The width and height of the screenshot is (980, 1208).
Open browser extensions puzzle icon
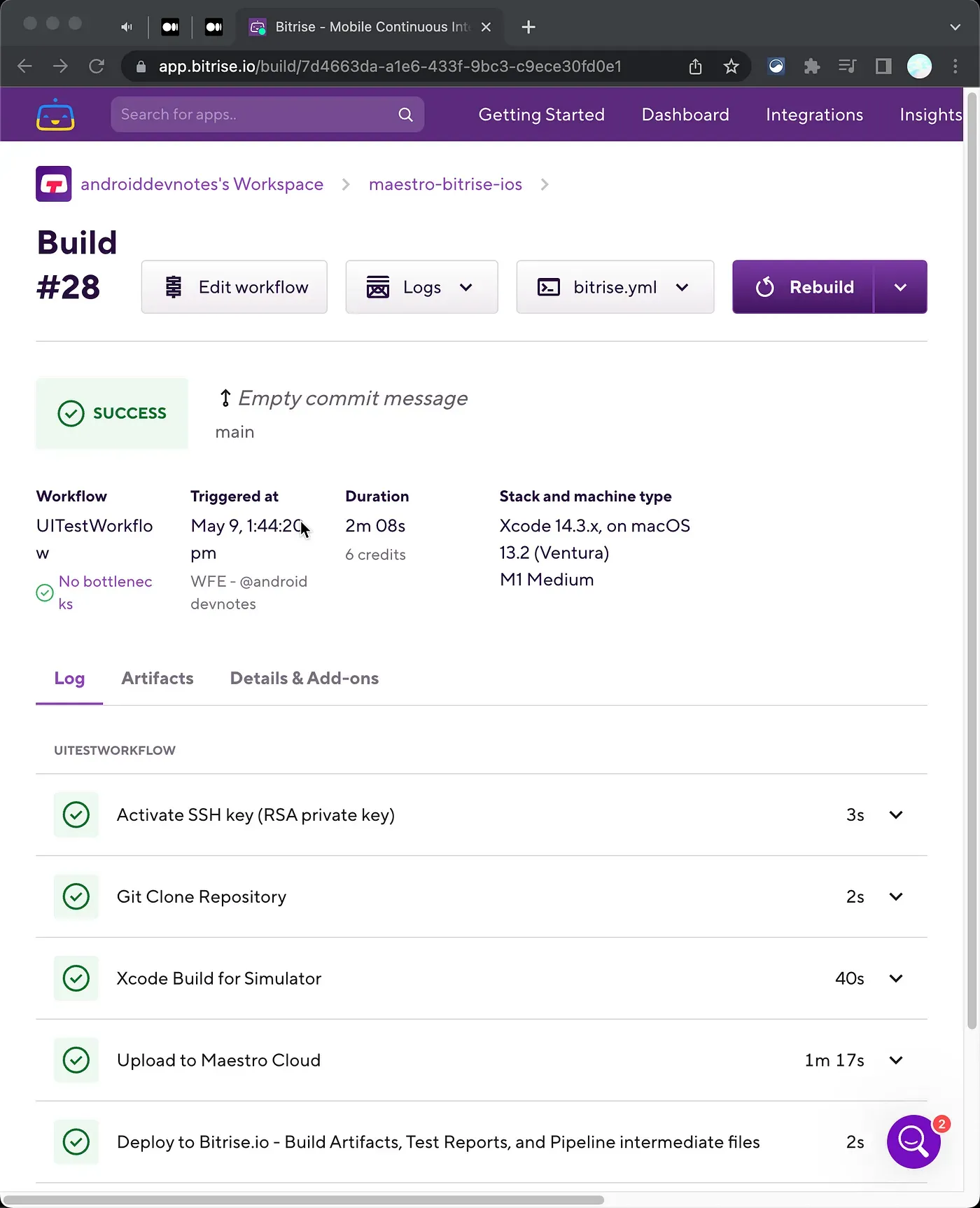click(811, 67)
